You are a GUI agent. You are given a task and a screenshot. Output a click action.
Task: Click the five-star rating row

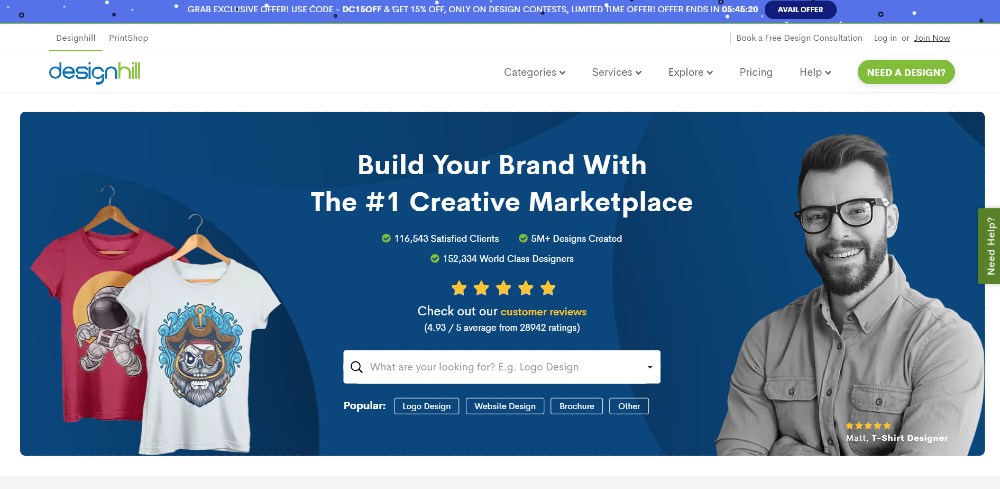click(503, 288)
